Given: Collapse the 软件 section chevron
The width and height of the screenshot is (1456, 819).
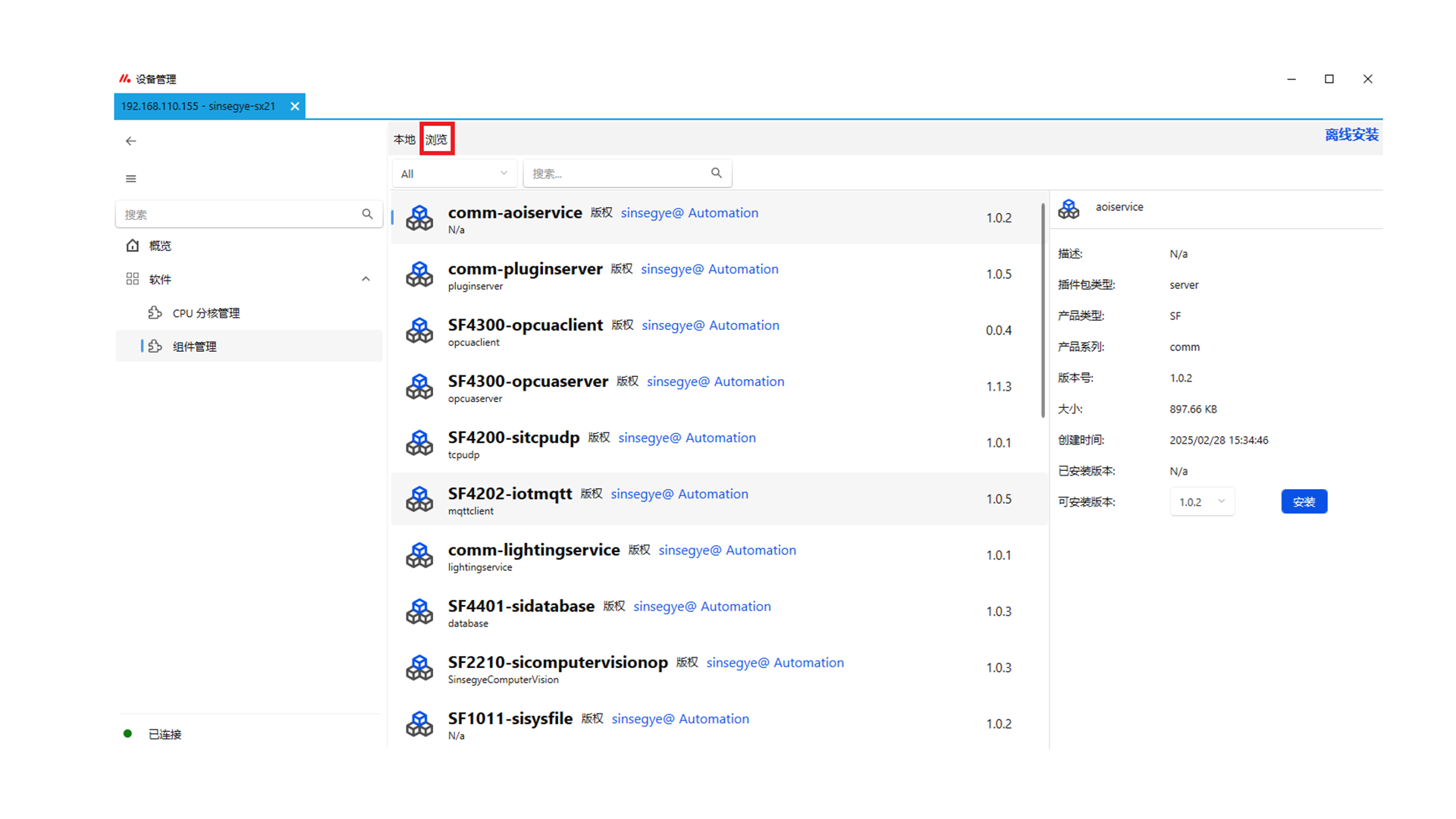Looking at the screenshot, I should click(x=366, y=279).
